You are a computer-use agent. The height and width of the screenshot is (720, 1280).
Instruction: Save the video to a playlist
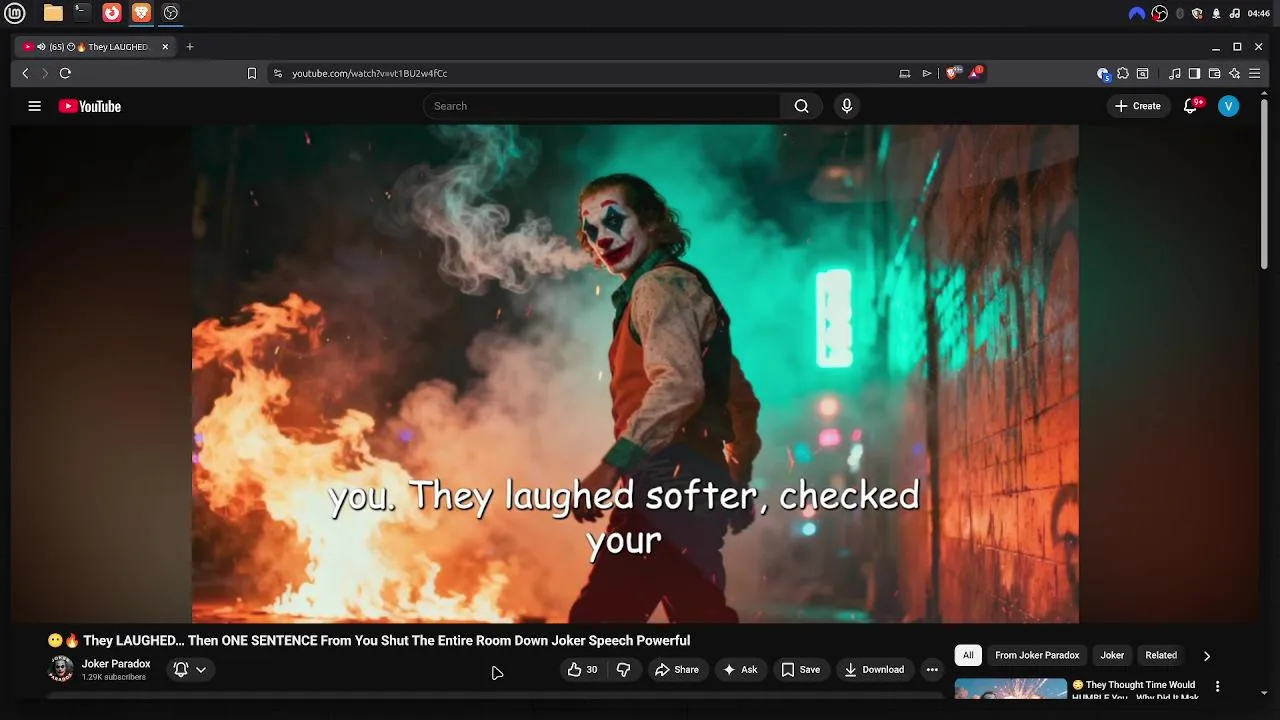point(801,670)
